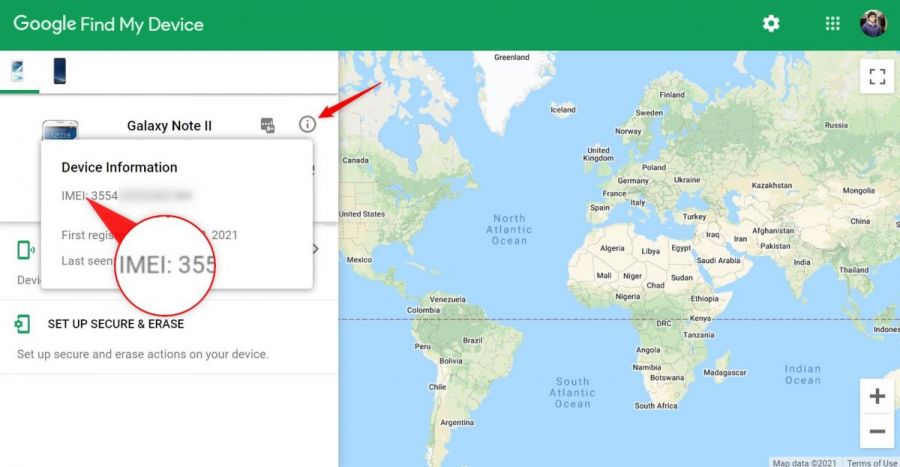Viewport: 900px width, 467px height.
Task: Click Kazakhstan label on the map
Action: click(771, 185)
